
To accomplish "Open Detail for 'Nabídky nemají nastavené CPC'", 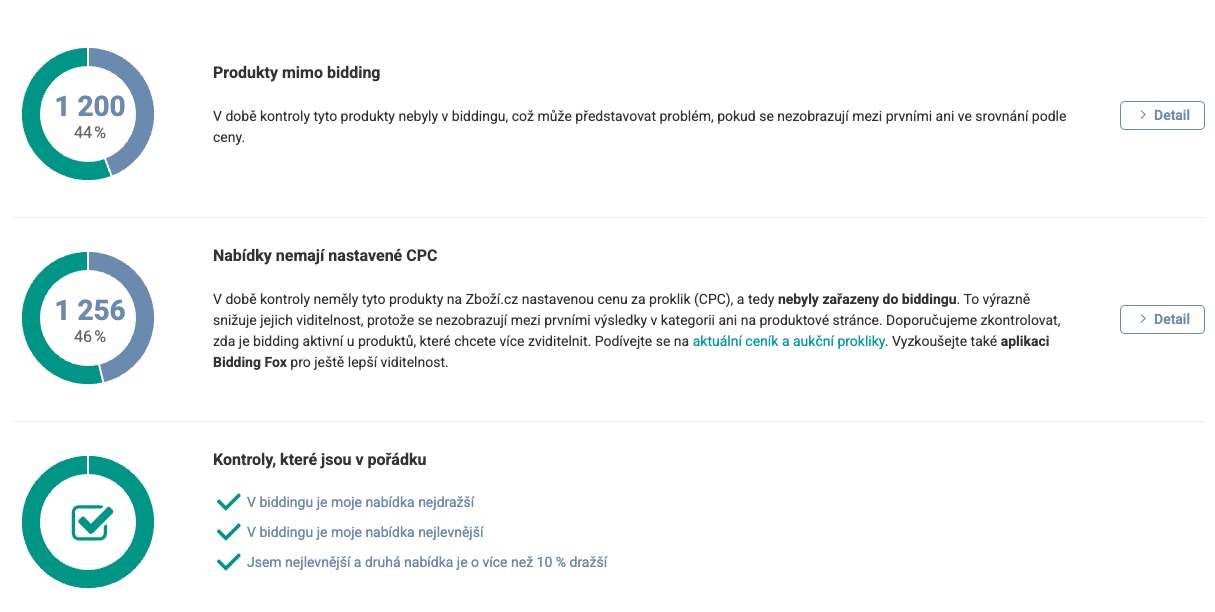I will coord(1162,320).
